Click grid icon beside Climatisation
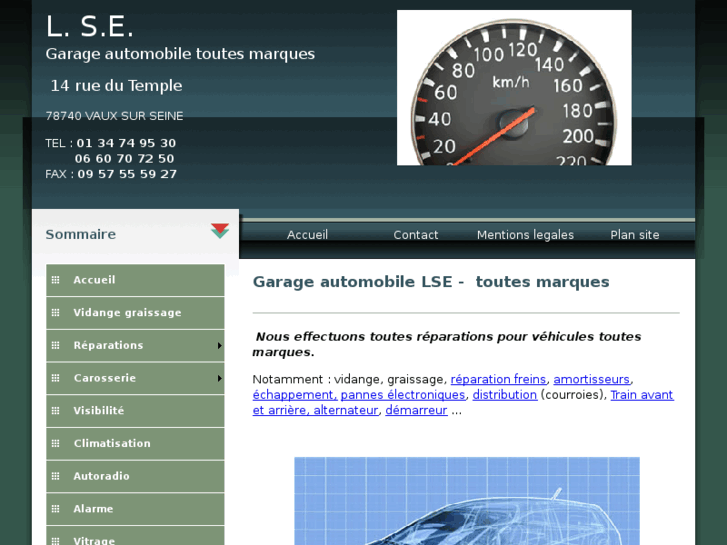 click(56, 443)
